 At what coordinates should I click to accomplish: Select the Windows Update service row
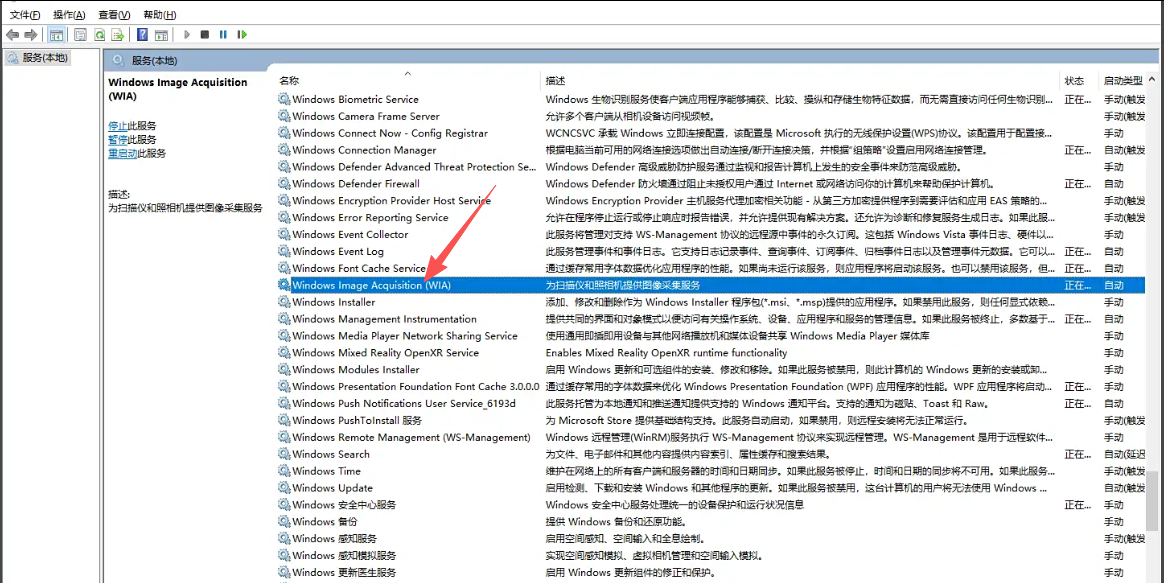[x=333, y=488]
